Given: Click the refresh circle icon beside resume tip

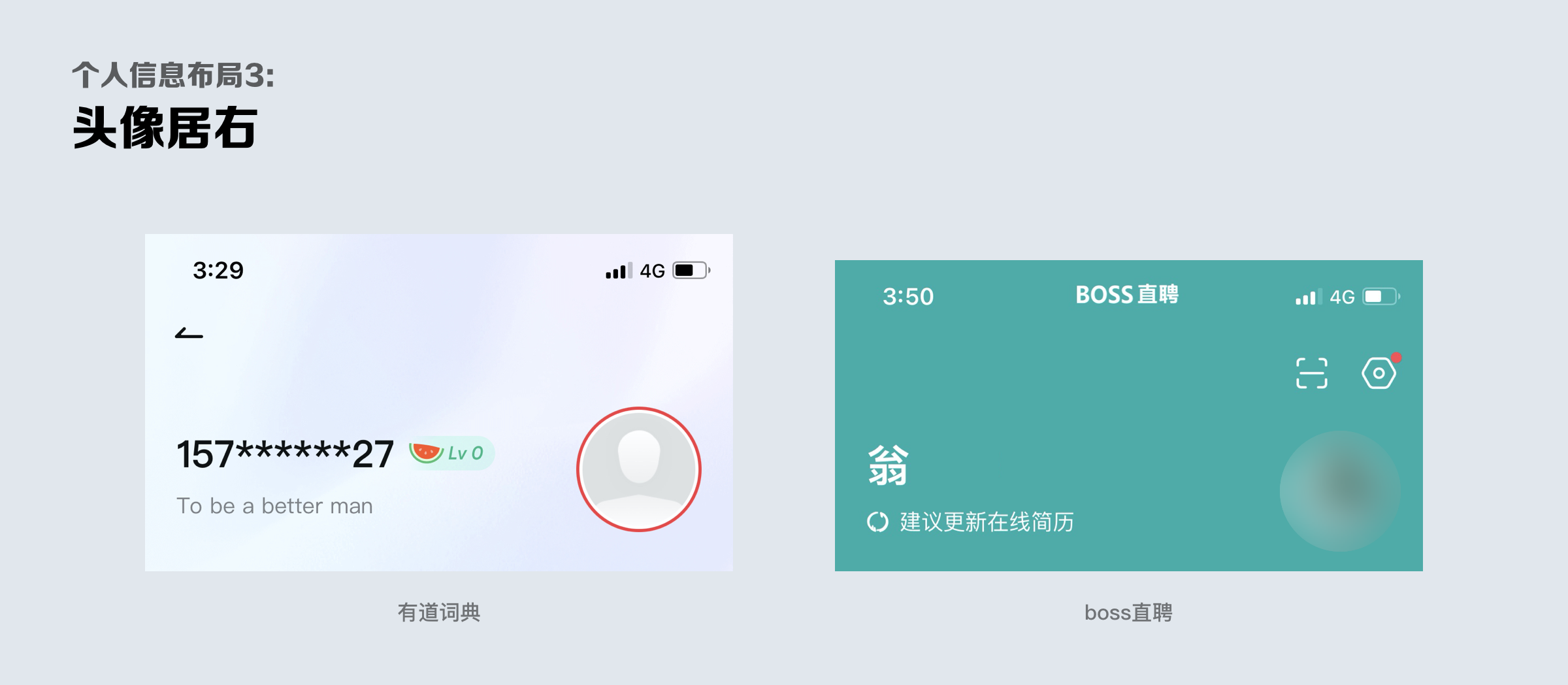Looking at the screenshot, I should [x=877, y=522].
